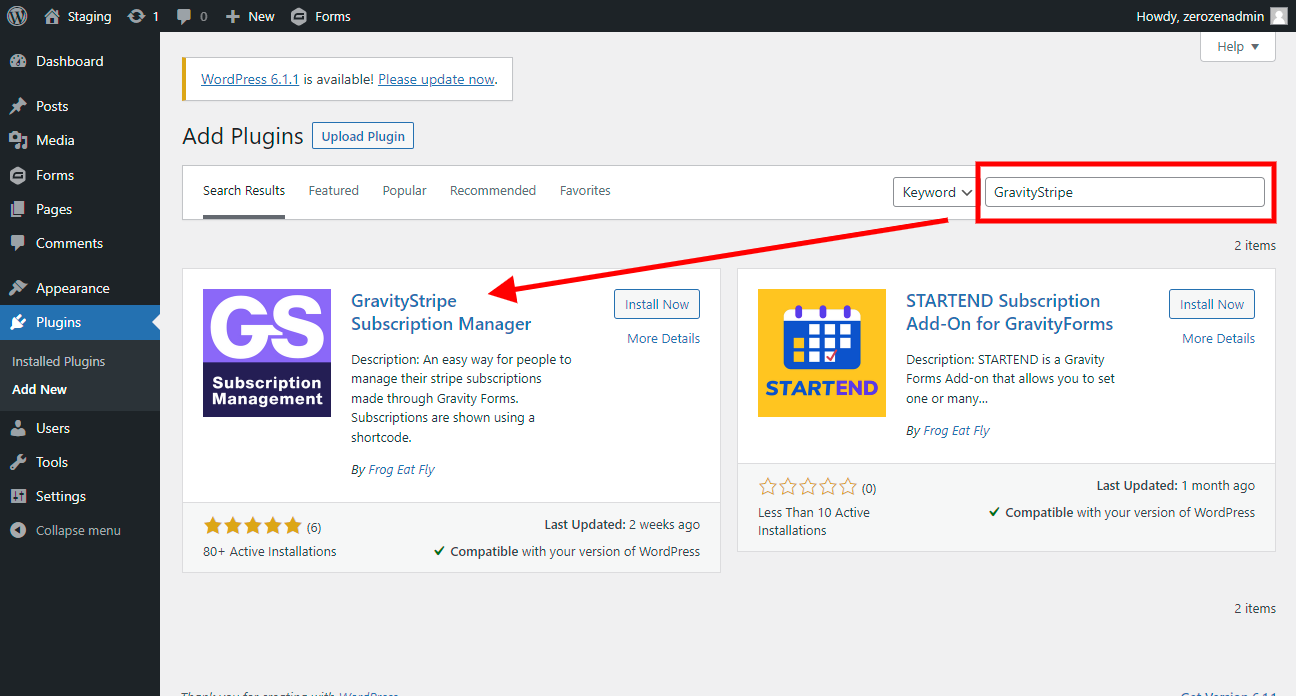The width and height of the screenshot is (1296, 696).
Task: Open the Users menu
Action: 80,428
